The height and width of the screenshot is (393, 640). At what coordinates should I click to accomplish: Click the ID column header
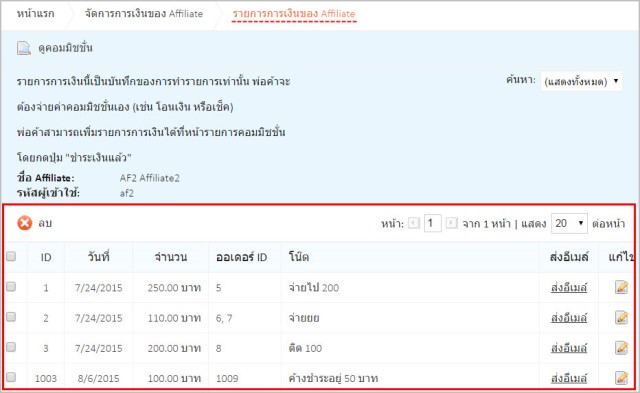click(x=46, y=257)
